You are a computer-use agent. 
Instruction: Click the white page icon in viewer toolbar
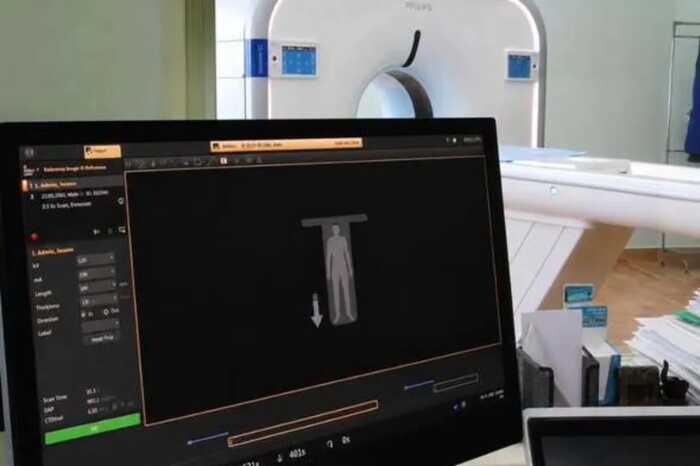[224, 161]
